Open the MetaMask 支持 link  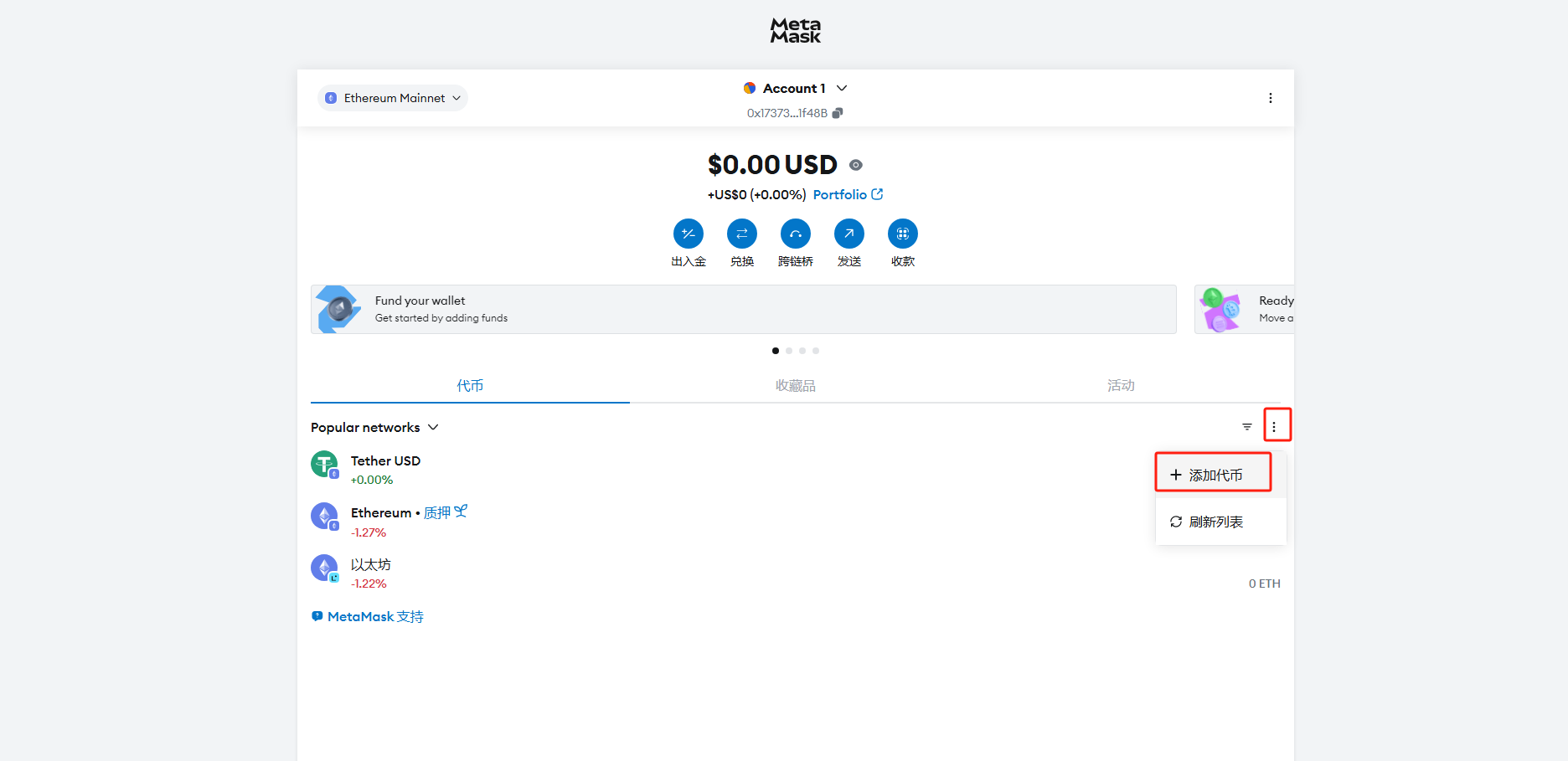point(368,616)
